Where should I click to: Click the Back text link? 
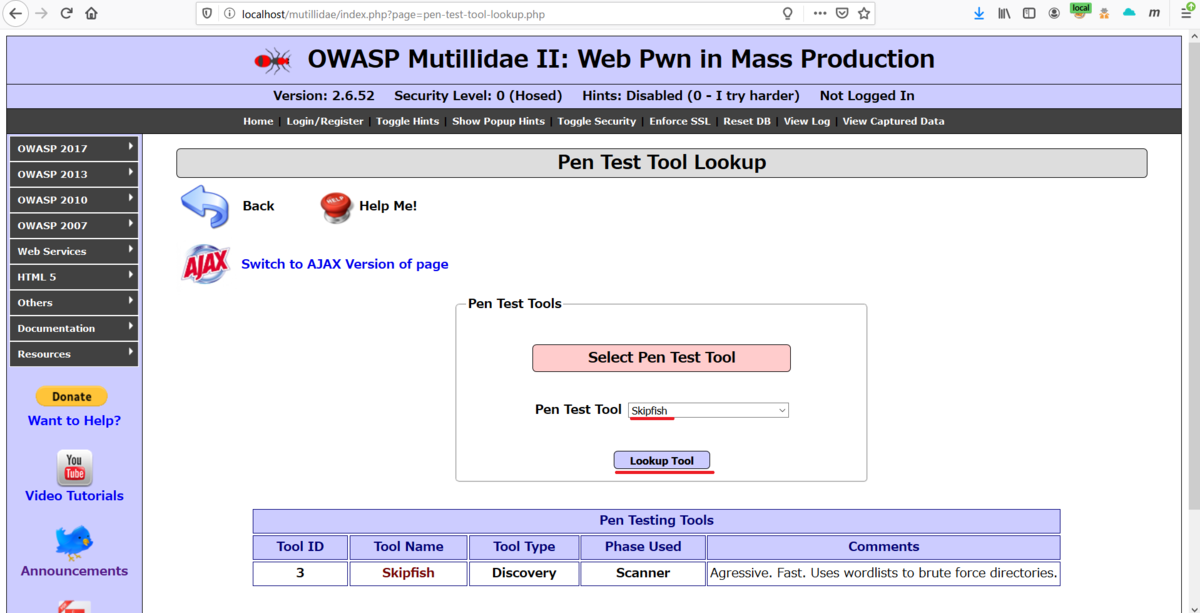point(258,206)
